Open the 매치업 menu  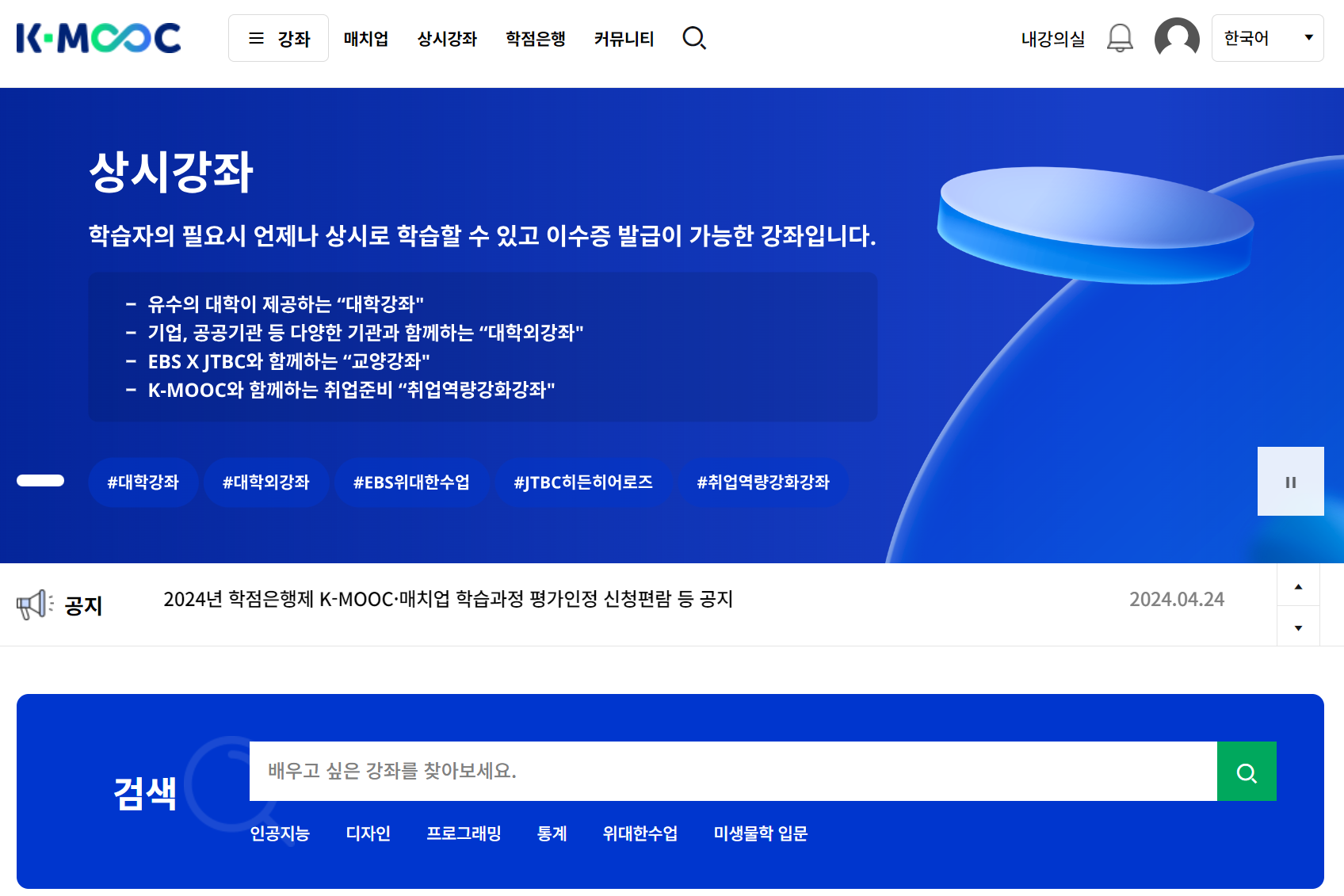[365, 39]
